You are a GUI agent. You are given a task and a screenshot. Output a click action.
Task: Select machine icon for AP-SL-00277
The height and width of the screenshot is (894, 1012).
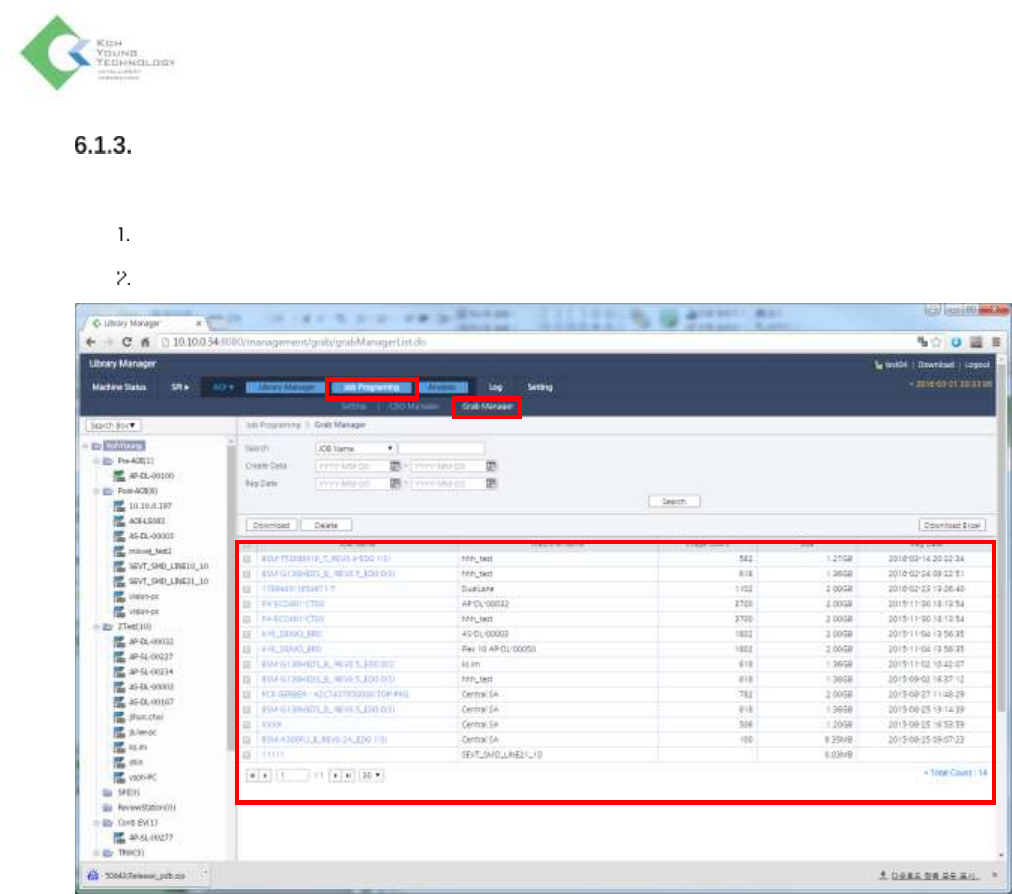click(x=119, y=838)
